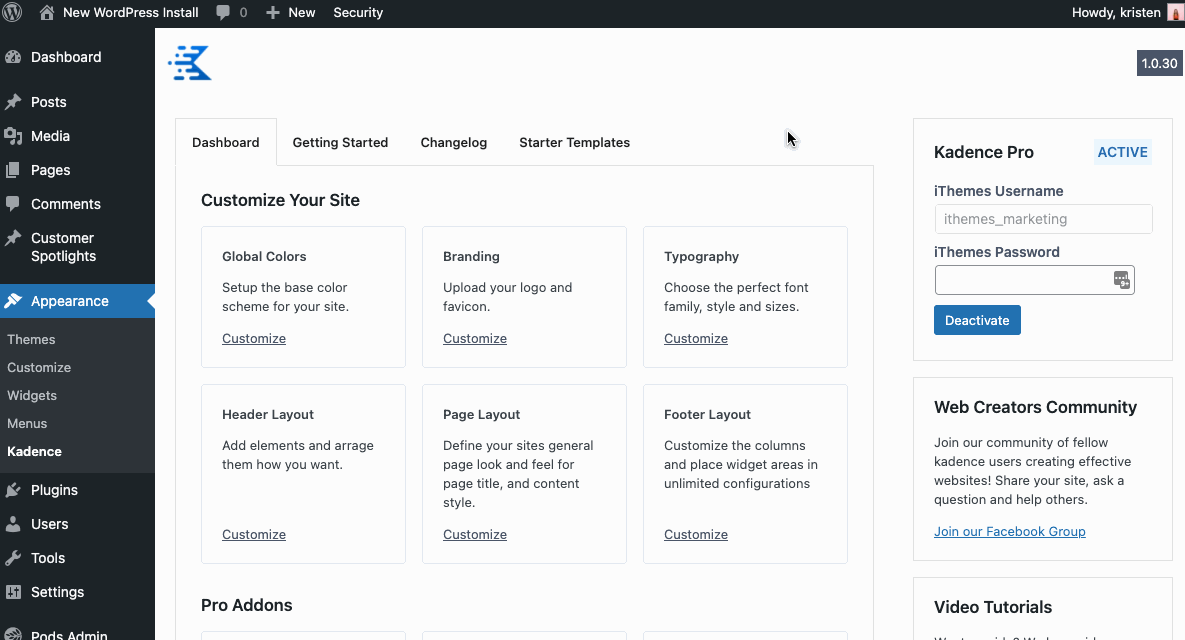Expand the New content menu
The image size is (1185, 640).
291,13
